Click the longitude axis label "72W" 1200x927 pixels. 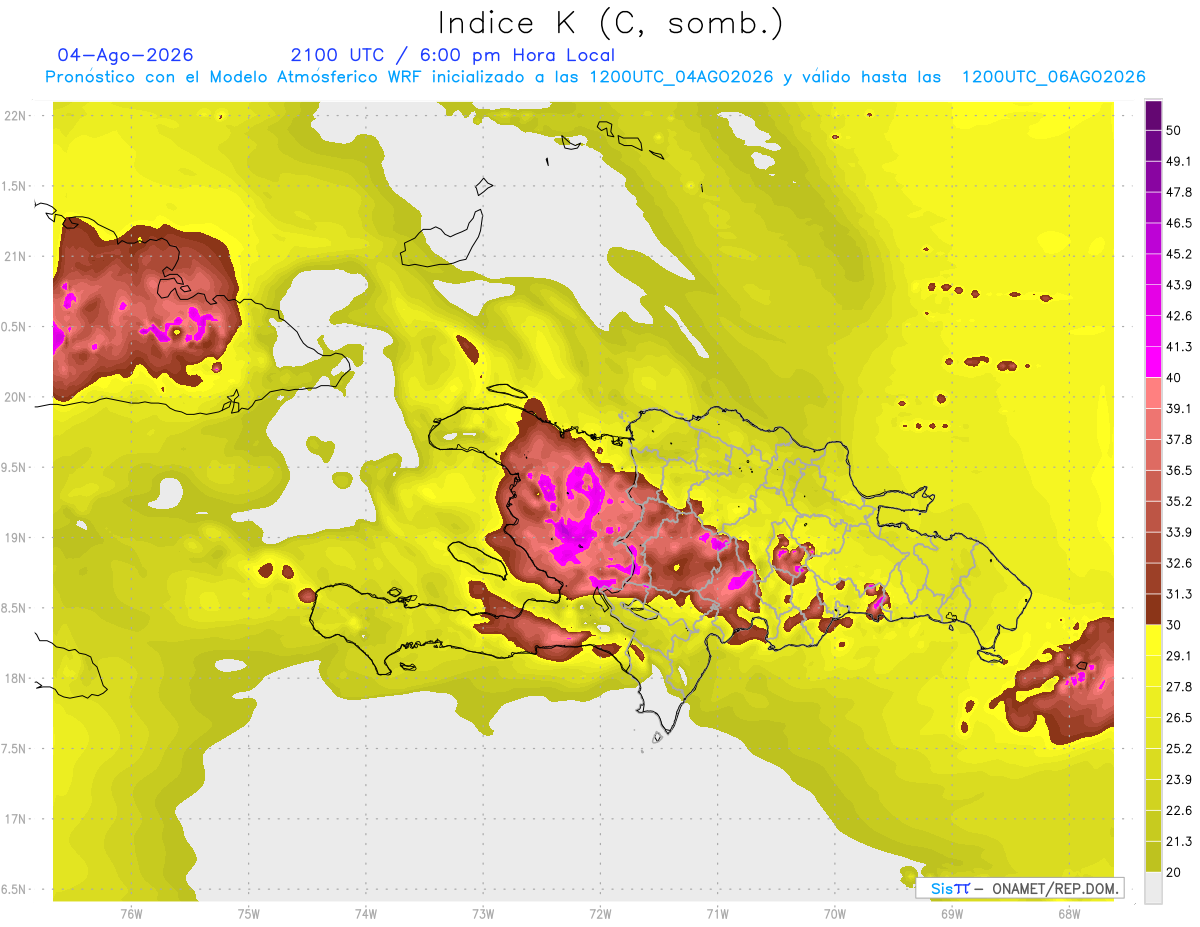pos(600,914)
